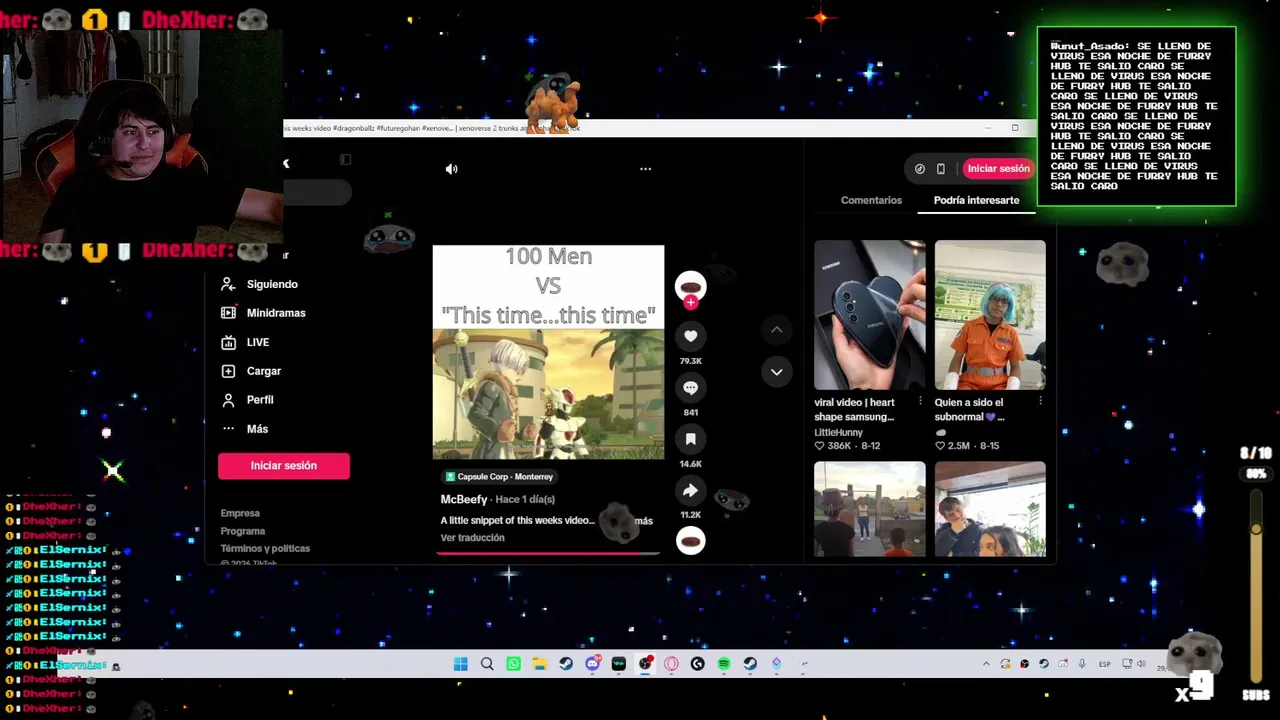Click the TikTok coin icon in header

(920, 169)
